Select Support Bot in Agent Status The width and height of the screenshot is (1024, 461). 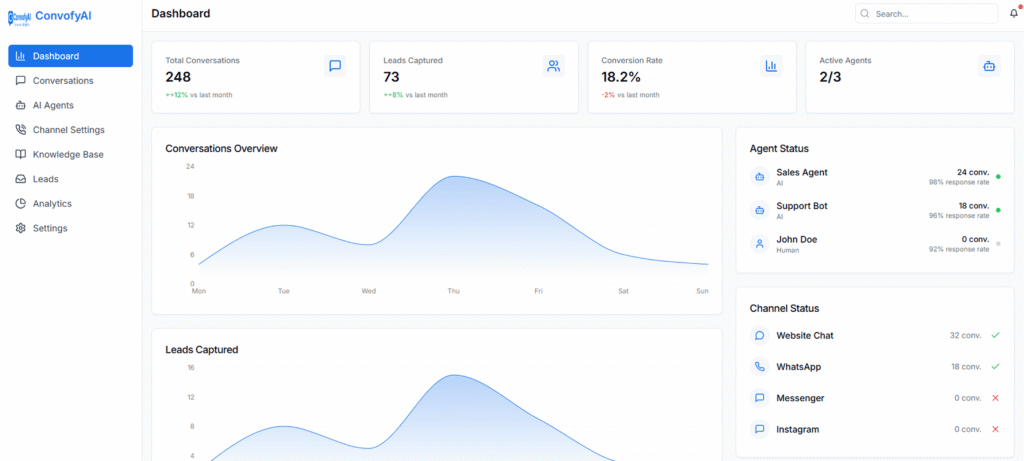(x=802, y=206)
